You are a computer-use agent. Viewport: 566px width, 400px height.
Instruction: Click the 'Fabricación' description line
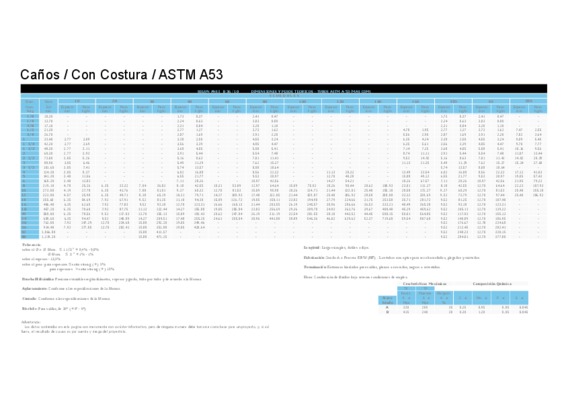pyautogui.click(x=392, y=257)
